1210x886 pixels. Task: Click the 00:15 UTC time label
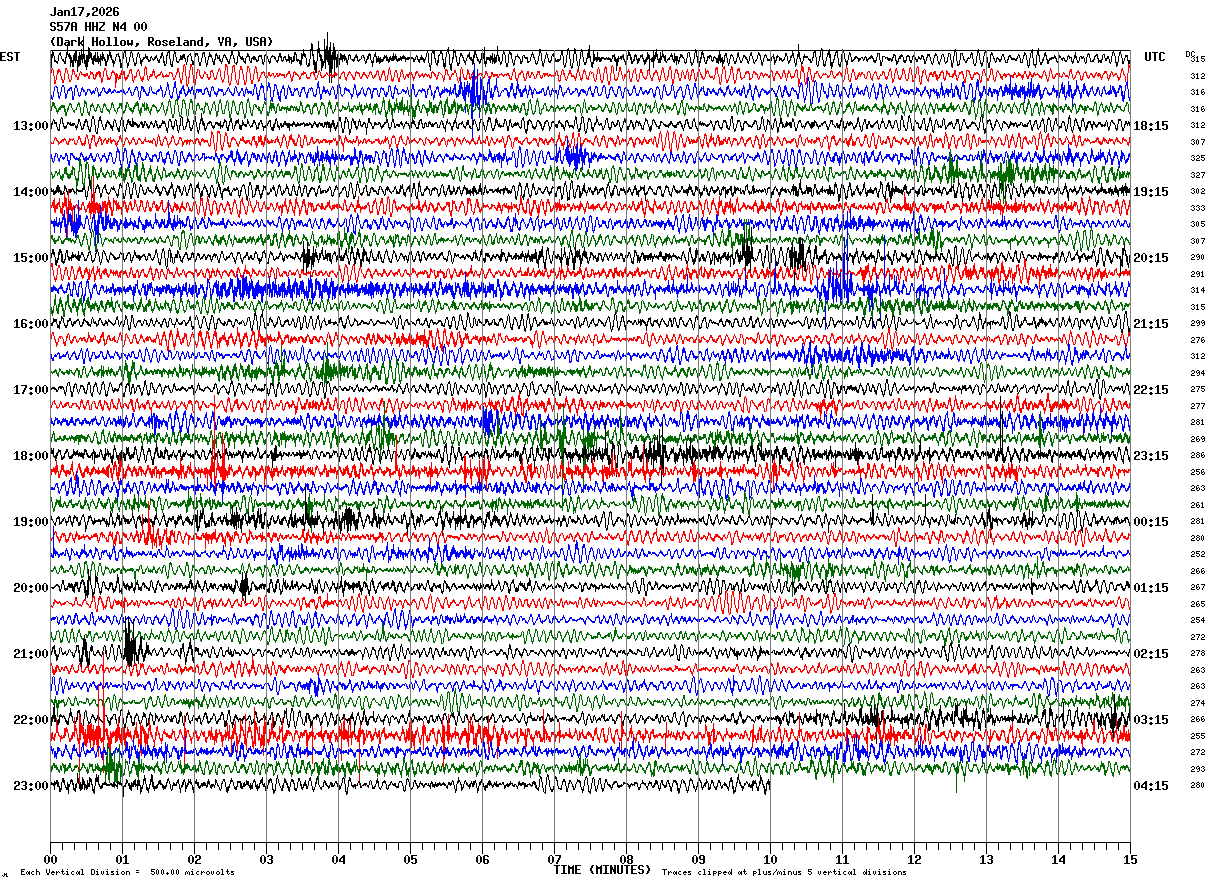(1150, 521)
